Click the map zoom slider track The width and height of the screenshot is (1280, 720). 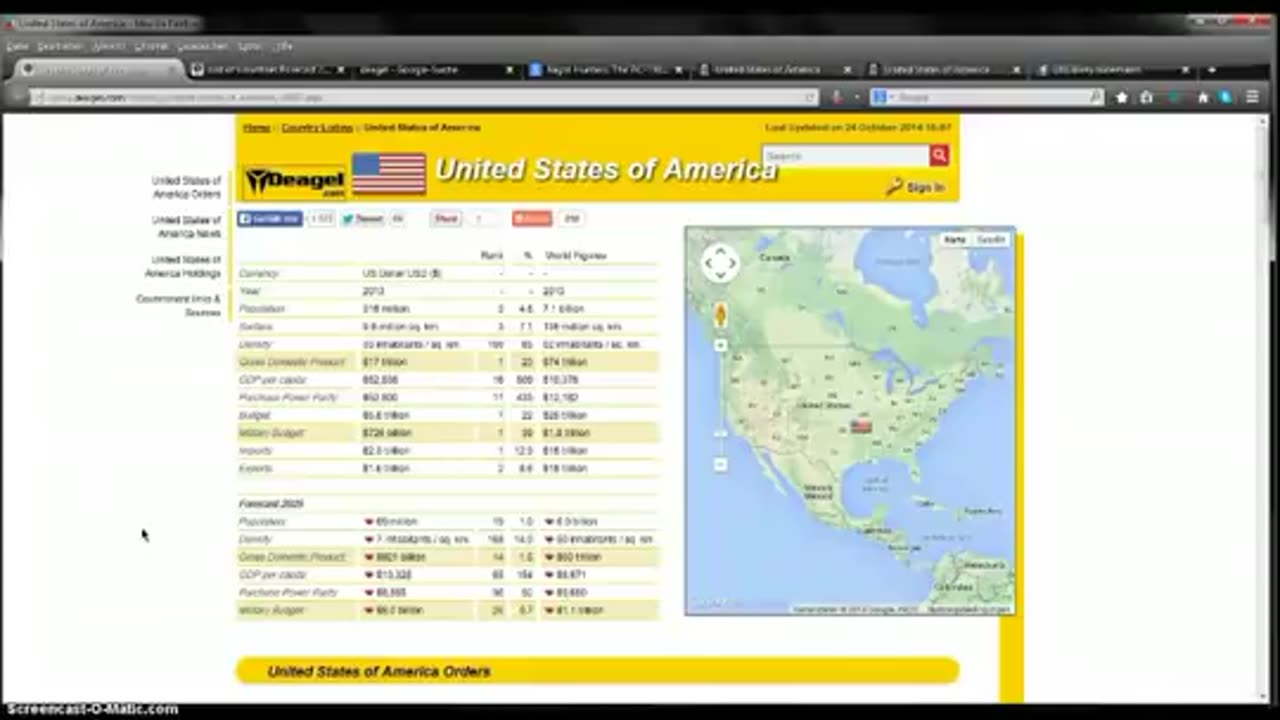click(x=720, y=404)
